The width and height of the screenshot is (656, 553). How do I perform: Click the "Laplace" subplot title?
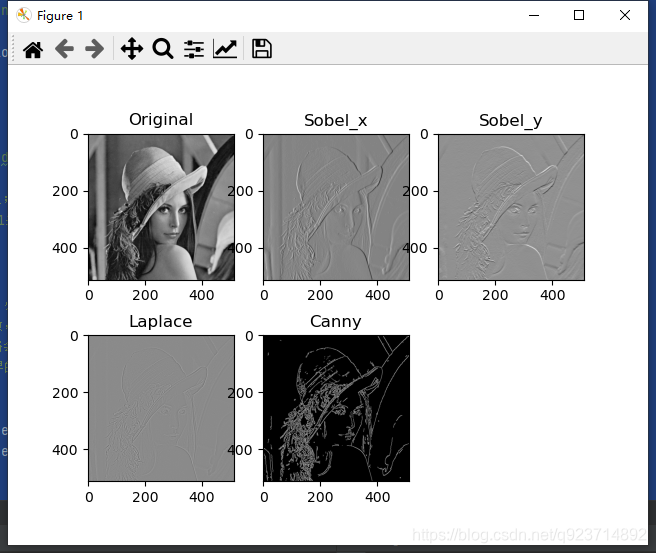click(x=161, y=322)
